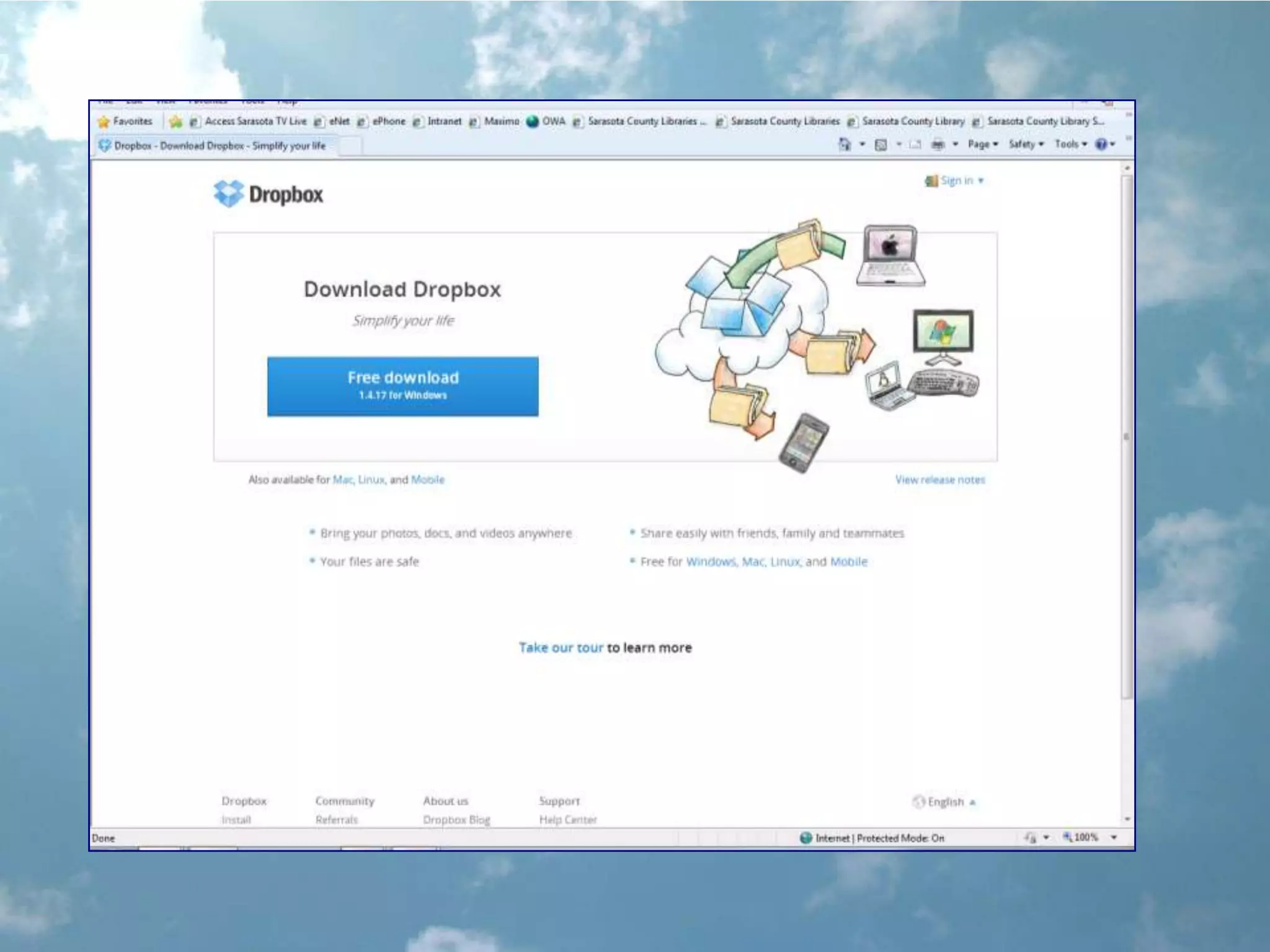
Task: Click the blue Help question-mark icon
Action: pyautogui.click(x=1101, y=144)
